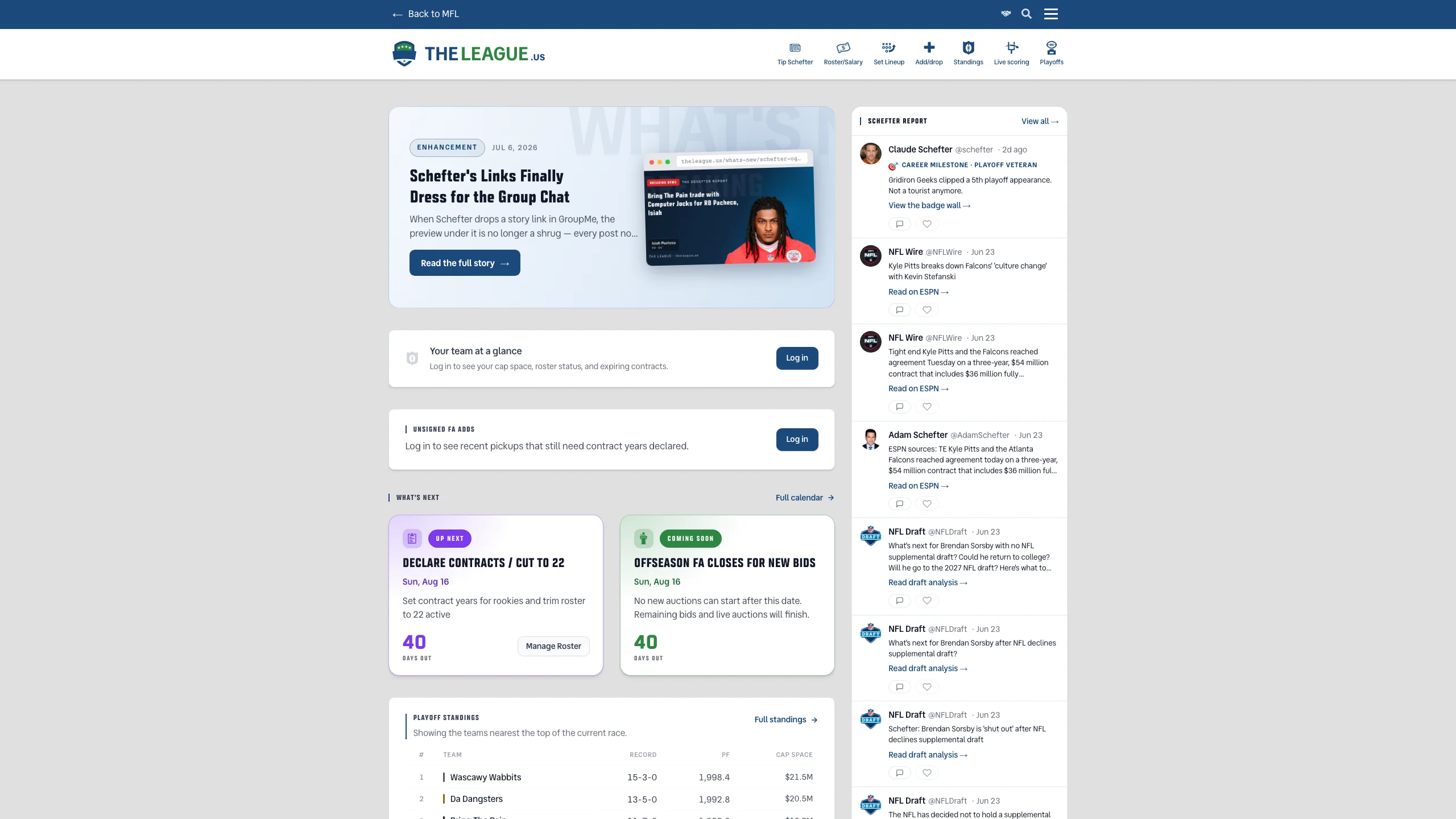This screenshot has height=819, width=1456.
Task: Comment on the Claude Schefter post
Action: [900, 224]
